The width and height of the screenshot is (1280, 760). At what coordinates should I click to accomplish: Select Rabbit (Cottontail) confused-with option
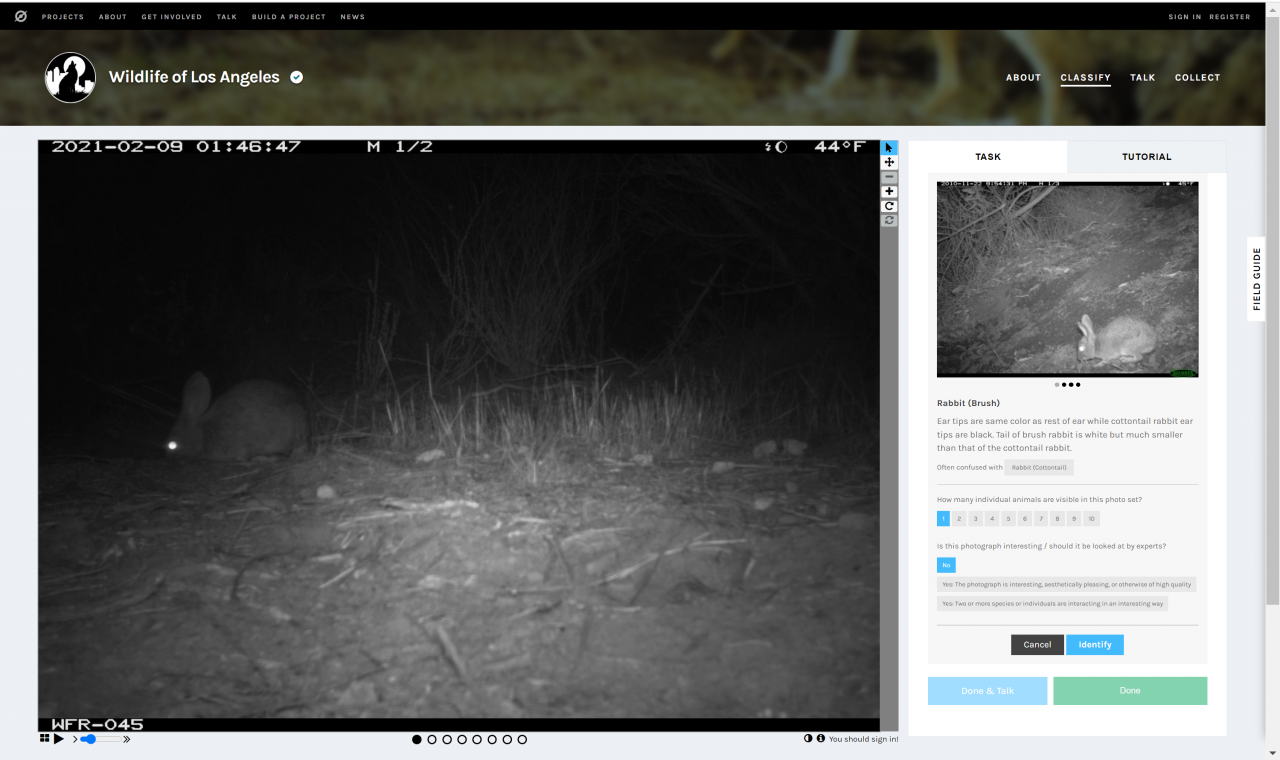pyautogui.click(x=1039, y=467)
